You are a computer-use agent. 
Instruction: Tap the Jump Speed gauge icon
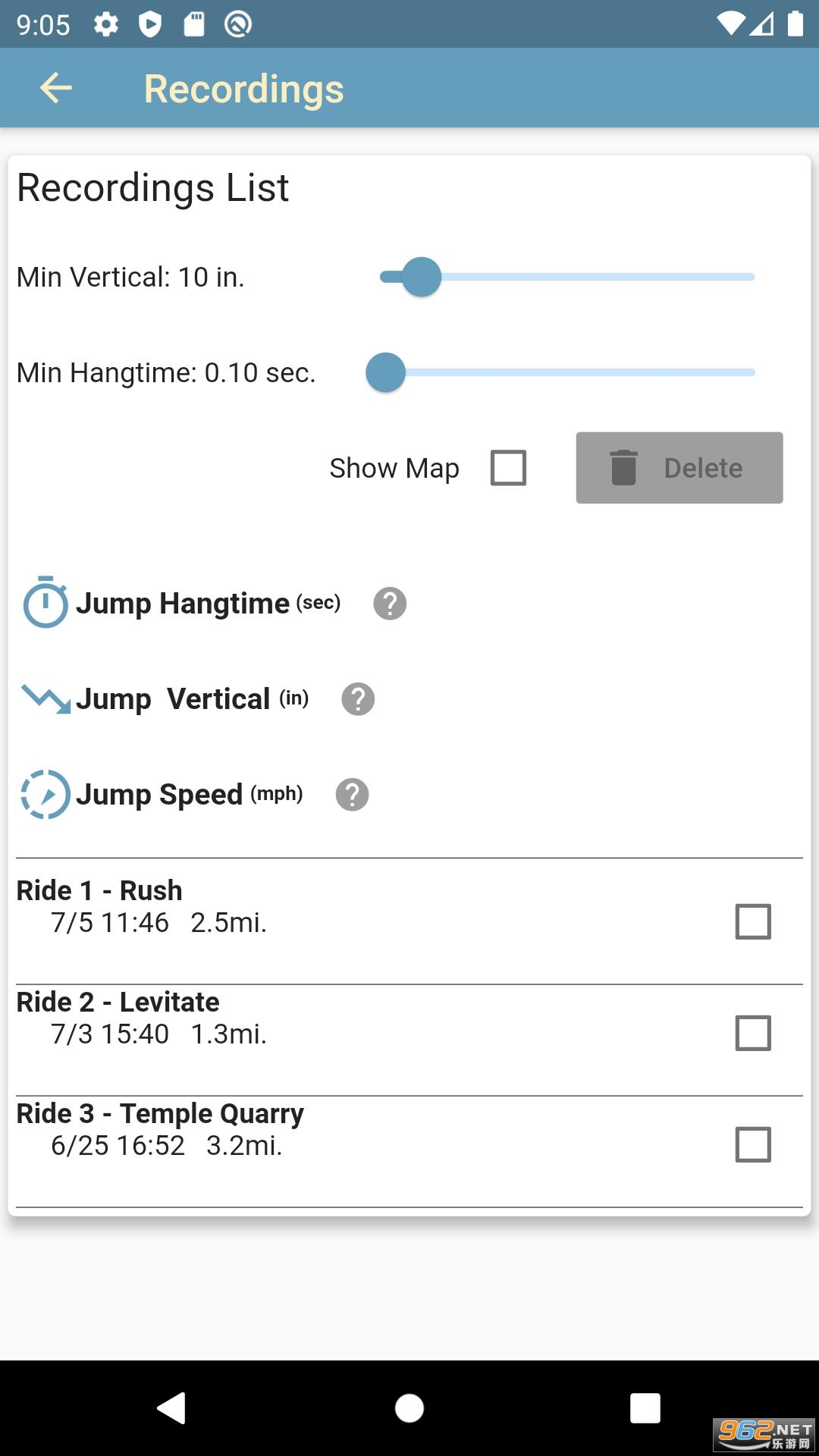(45, 794)
